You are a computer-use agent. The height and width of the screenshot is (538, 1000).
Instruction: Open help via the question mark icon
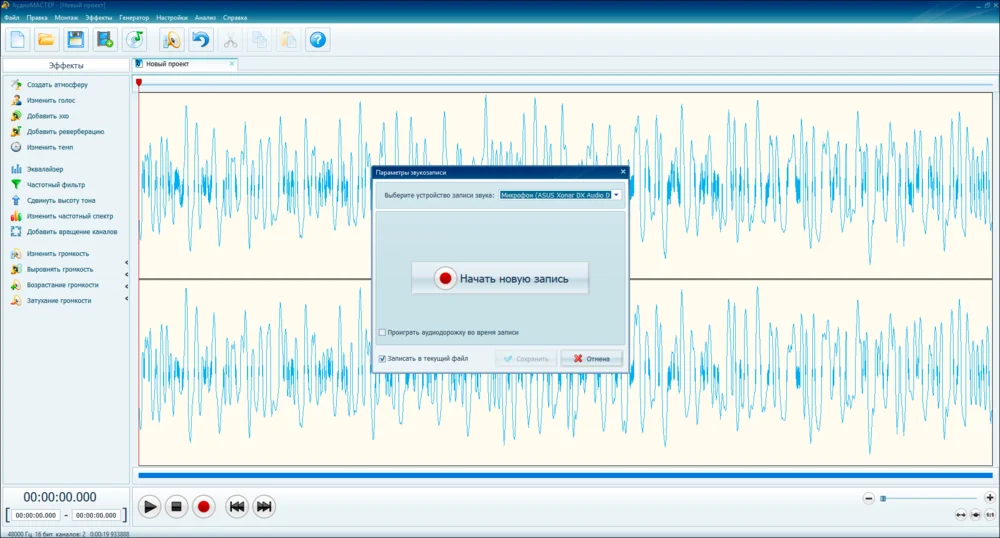[318, 40]
